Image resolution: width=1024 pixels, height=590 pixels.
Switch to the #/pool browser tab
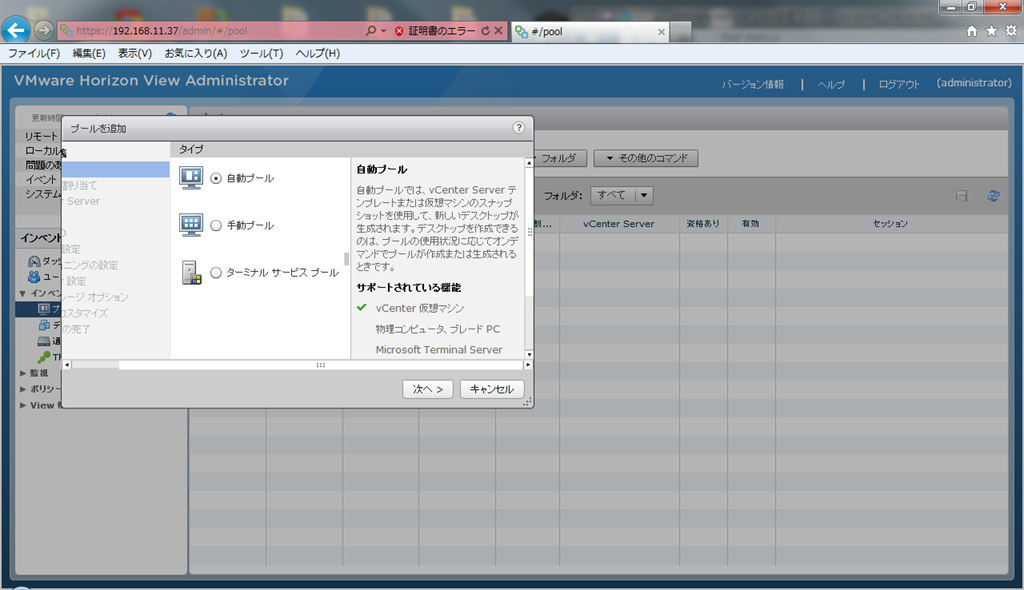(x=588, y=31)
